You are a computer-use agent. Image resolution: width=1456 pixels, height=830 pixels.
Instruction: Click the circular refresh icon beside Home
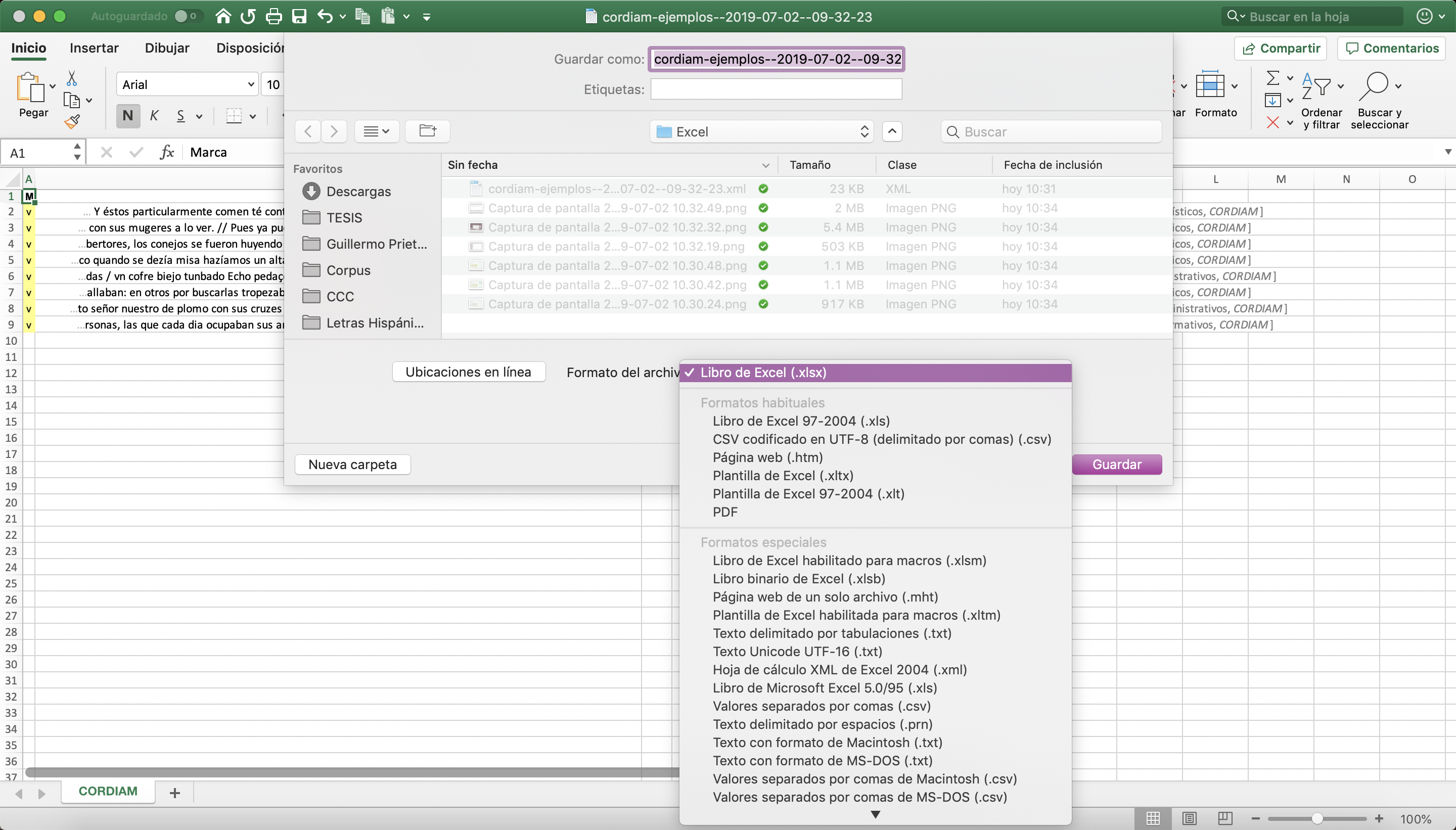pos(248,16)
